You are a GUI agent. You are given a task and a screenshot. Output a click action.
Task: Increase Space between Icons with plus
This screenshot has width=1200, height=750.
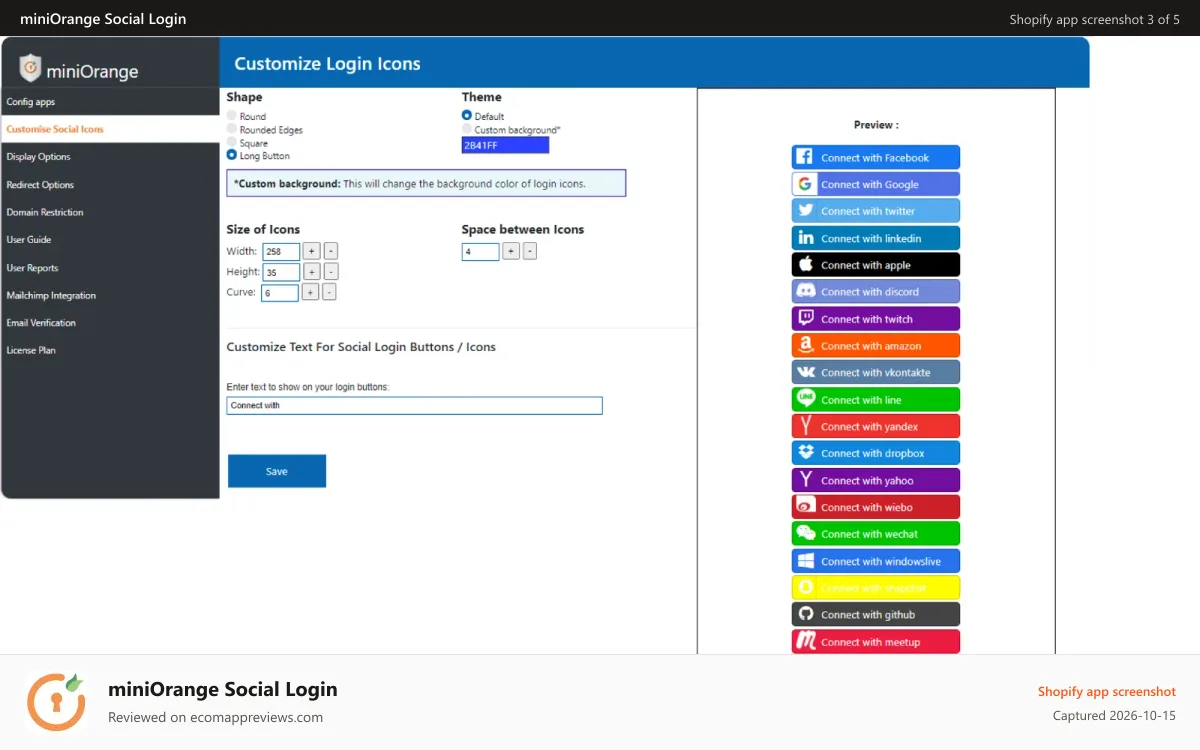click(x=511, y=251)
